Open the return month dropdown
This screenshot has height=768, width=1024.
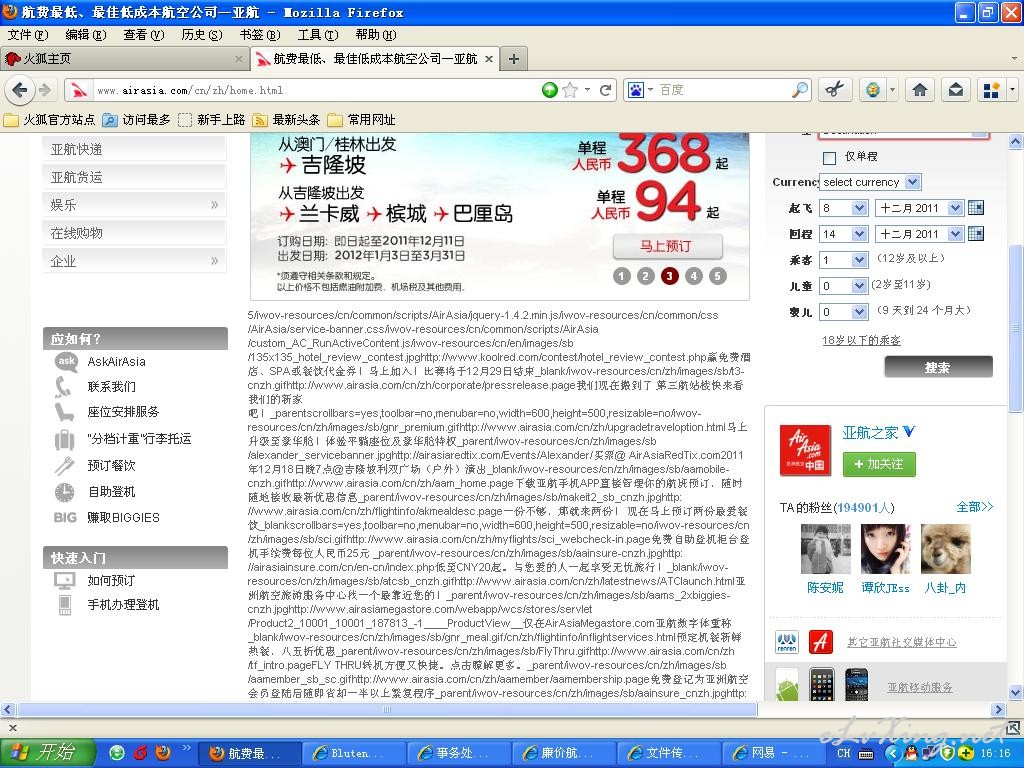click(919, 234)
